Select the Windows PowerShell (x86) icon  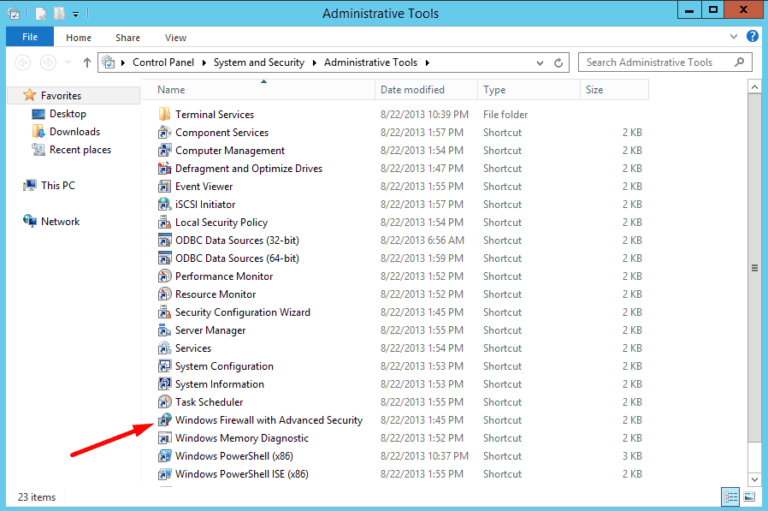pyautogui.click(x=165, y=456)
